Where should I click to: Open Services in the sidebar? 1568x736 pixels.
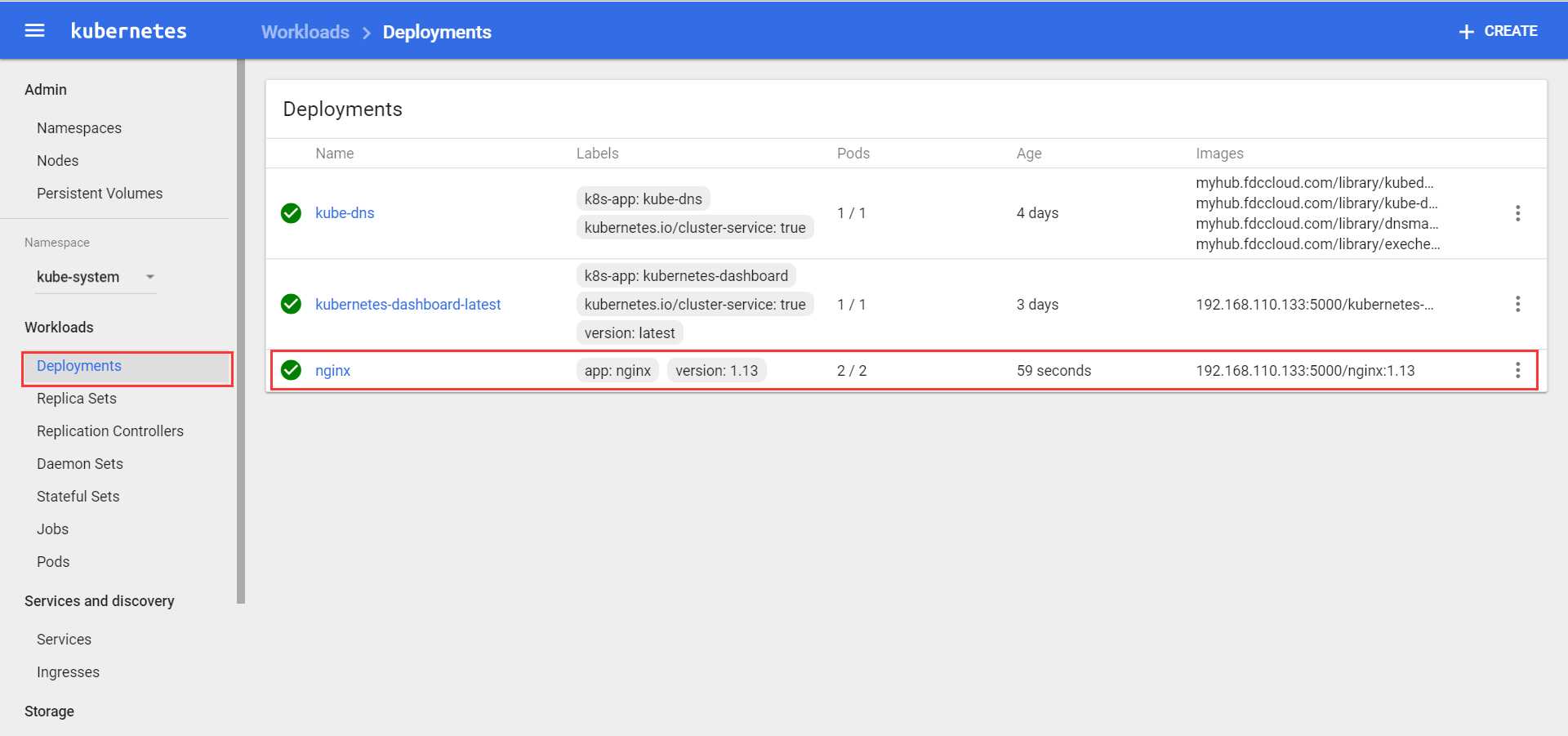65,640
